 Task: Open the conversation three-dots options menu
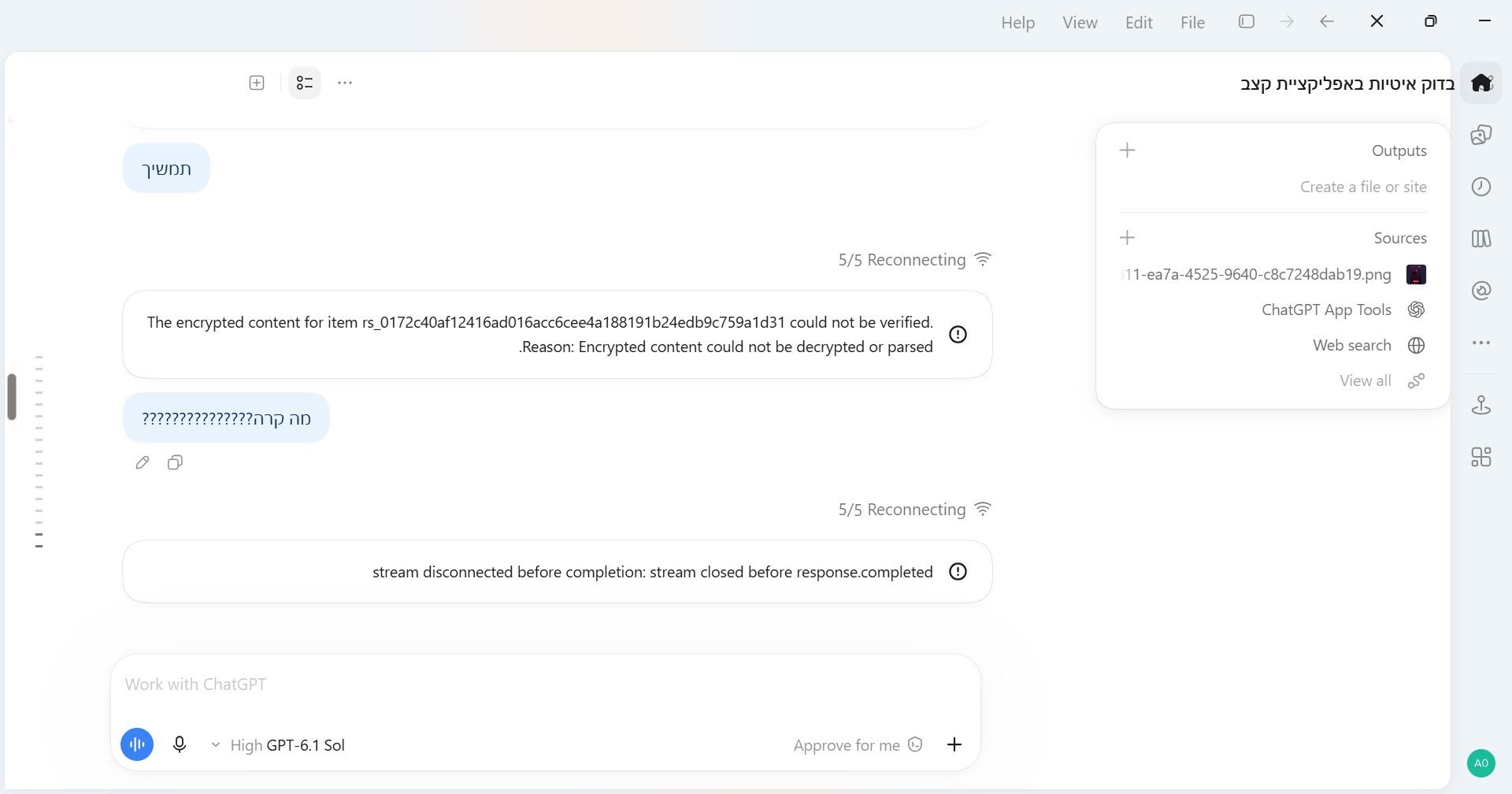[345, 83]
